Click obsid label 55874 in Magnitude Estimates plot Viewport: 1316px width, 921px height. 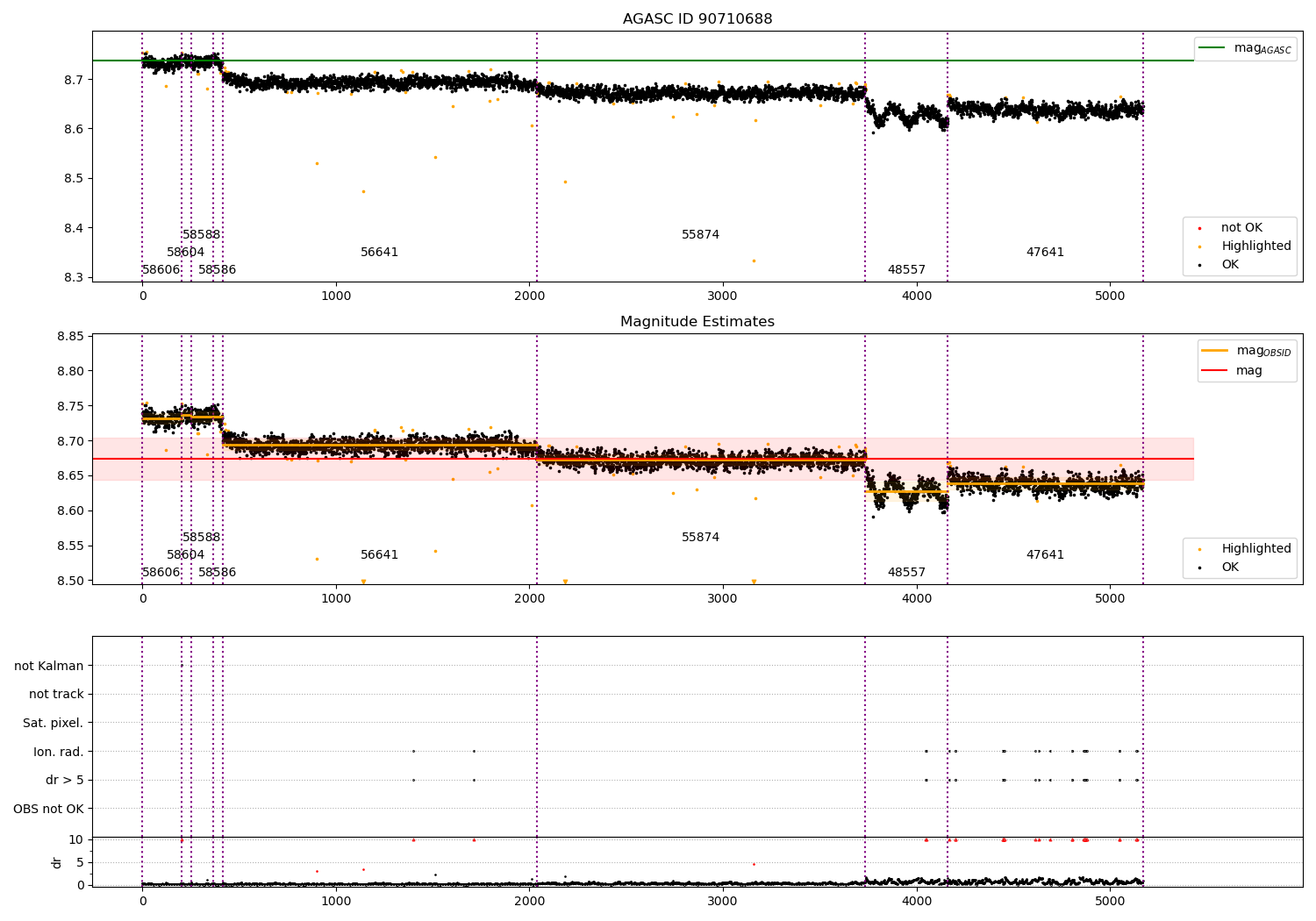(701, 538)
